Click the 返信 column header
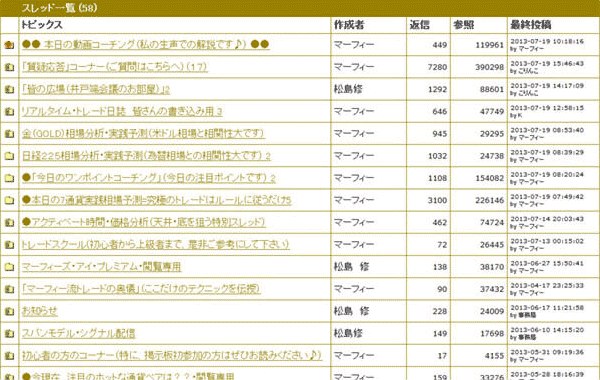 [x=420, y=25]
